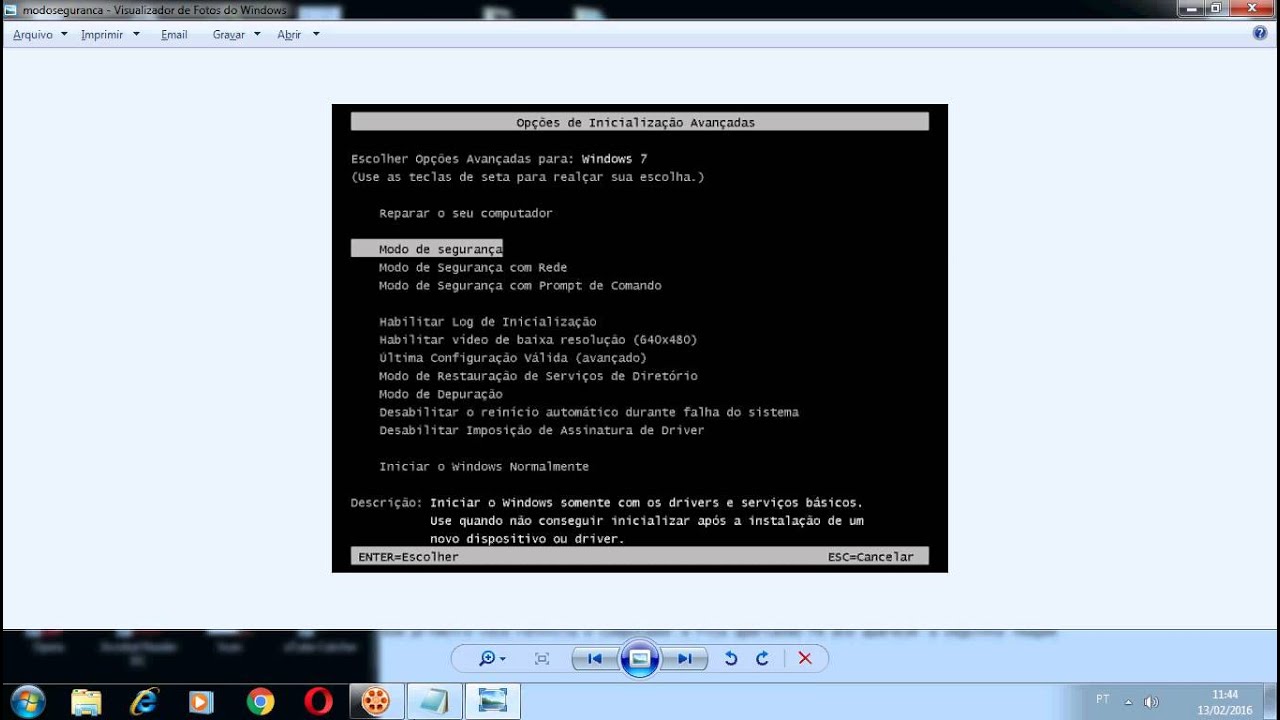
Task: Show hidden tray icons arrow
Action: [x=1128, y=701]
